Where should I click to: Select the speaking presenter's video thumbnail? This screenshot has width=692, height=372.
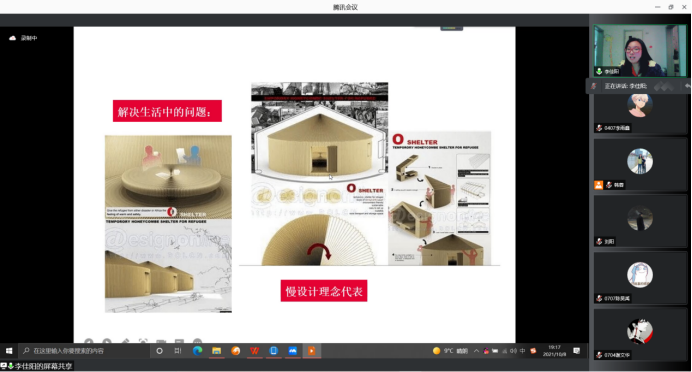point(640,51)
